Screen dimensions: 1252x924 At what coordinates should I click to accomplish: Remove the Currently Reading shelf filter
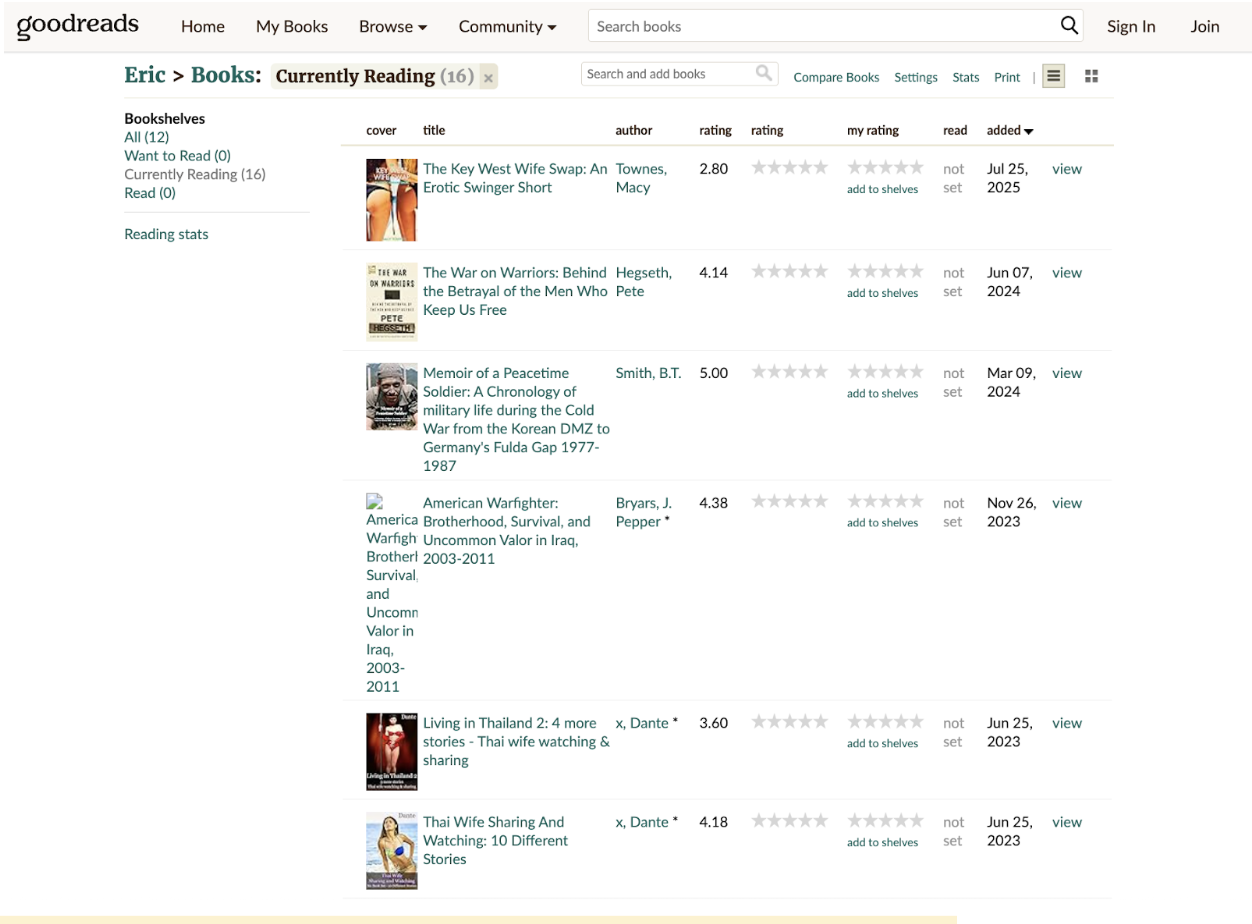[488, 77]
